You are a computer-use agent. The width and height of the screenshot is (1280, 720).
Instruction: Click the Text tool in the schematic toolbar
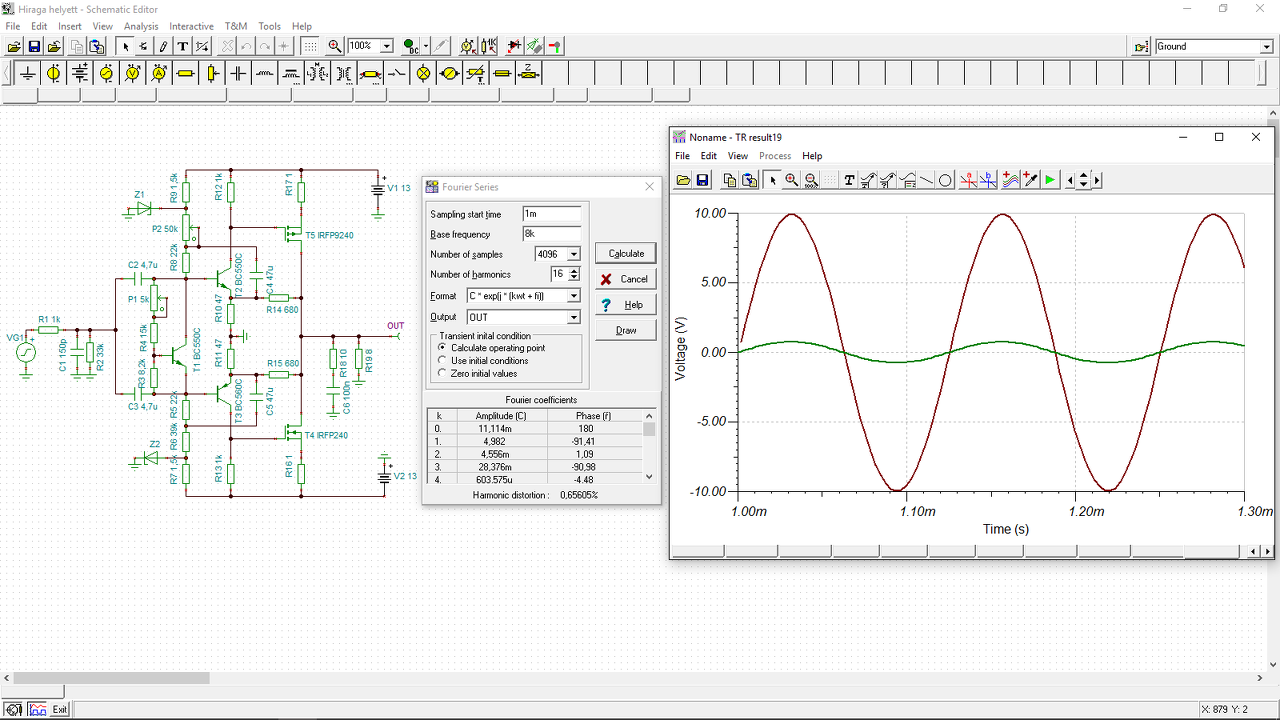tap(183, 46)
